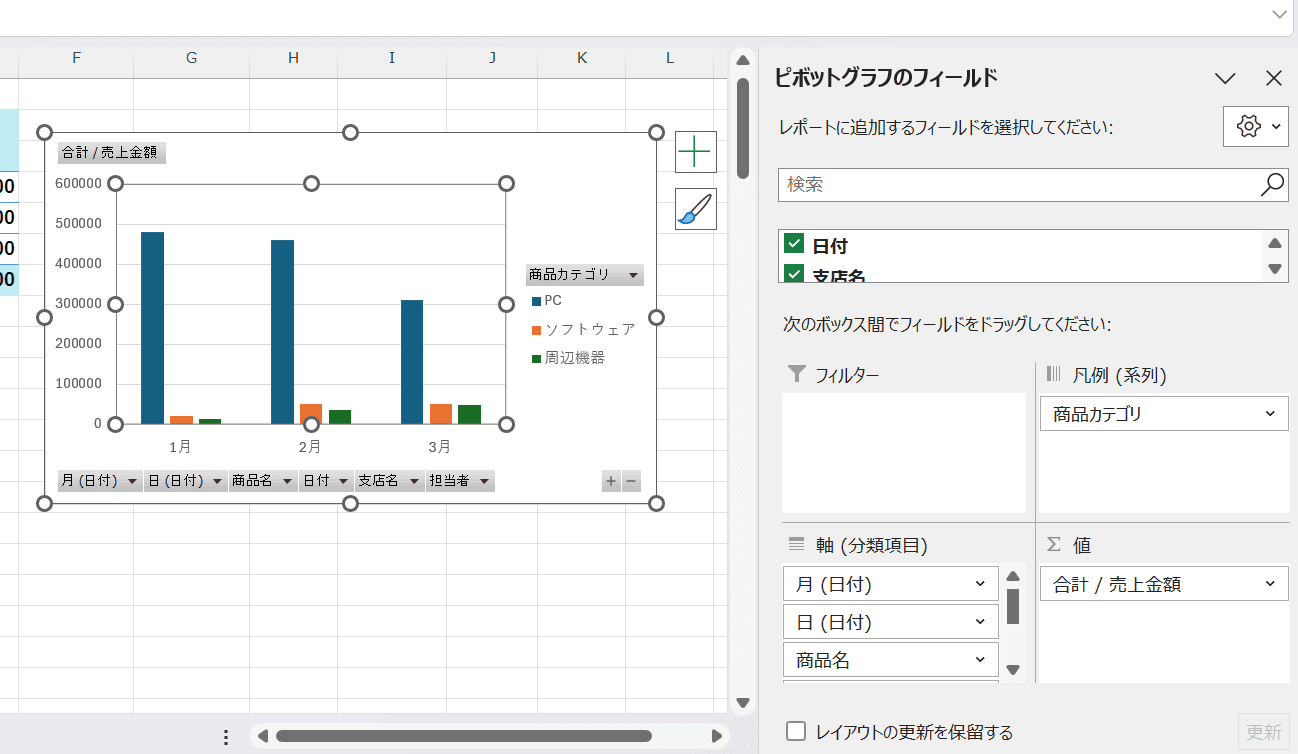Open the paintbrush Chart Styles button
1298x754 pixels.
[695, 209]
